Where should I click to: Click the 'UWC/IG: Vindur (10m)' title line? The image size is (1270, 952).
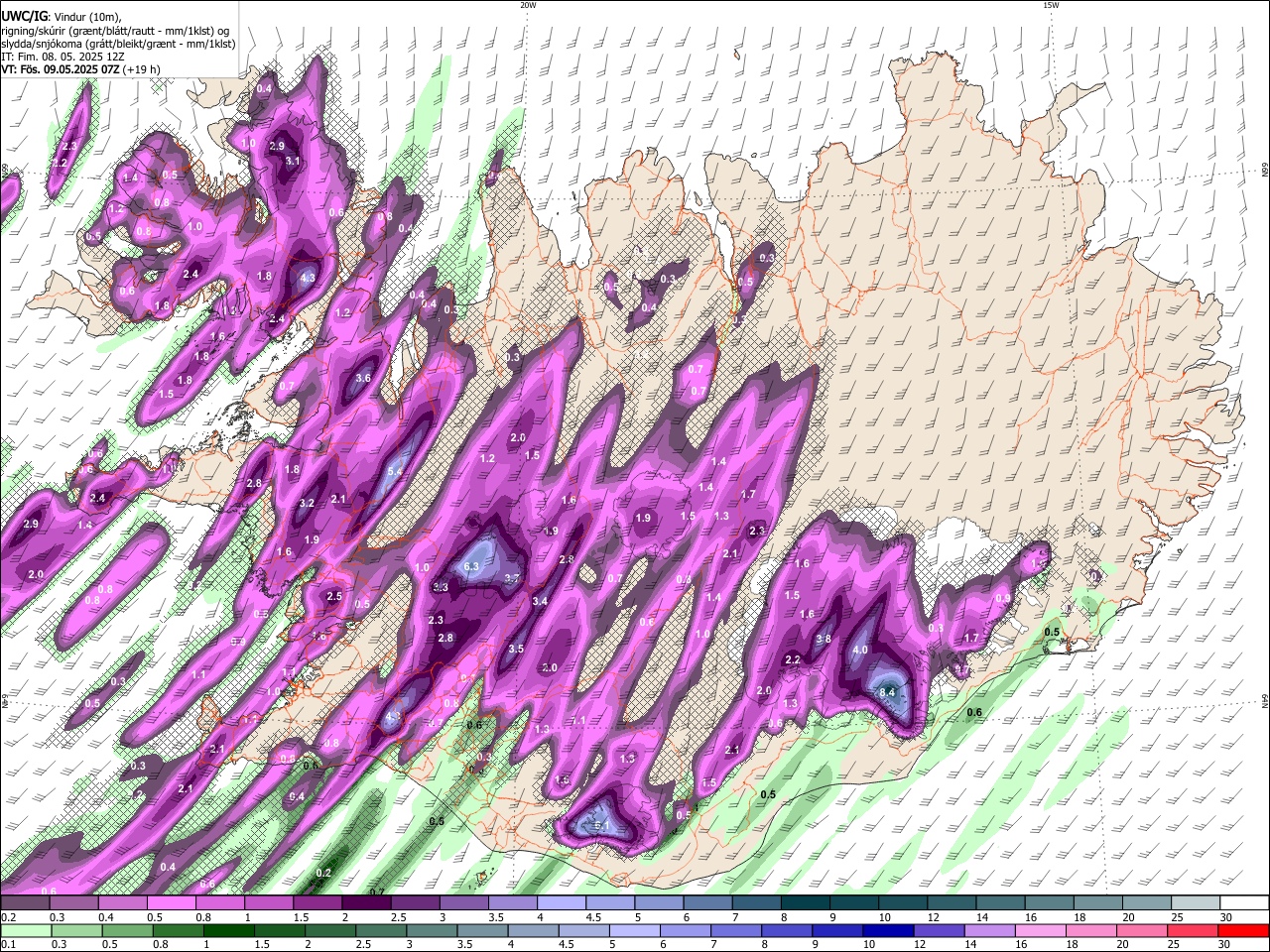point(61,16)
